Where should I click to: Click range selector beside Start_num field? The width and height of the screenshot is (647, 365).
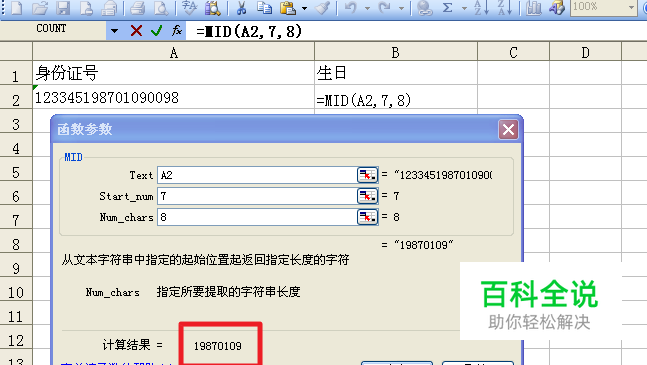click(x=367, y=196)
